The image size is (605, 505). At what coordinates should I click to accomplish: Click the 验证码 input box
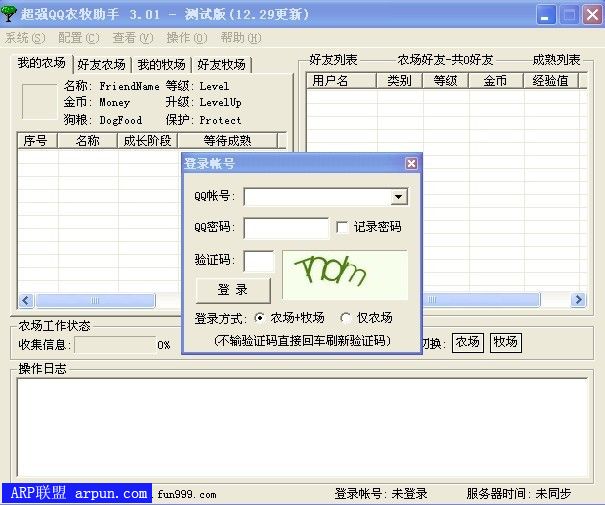pos(259,261)
